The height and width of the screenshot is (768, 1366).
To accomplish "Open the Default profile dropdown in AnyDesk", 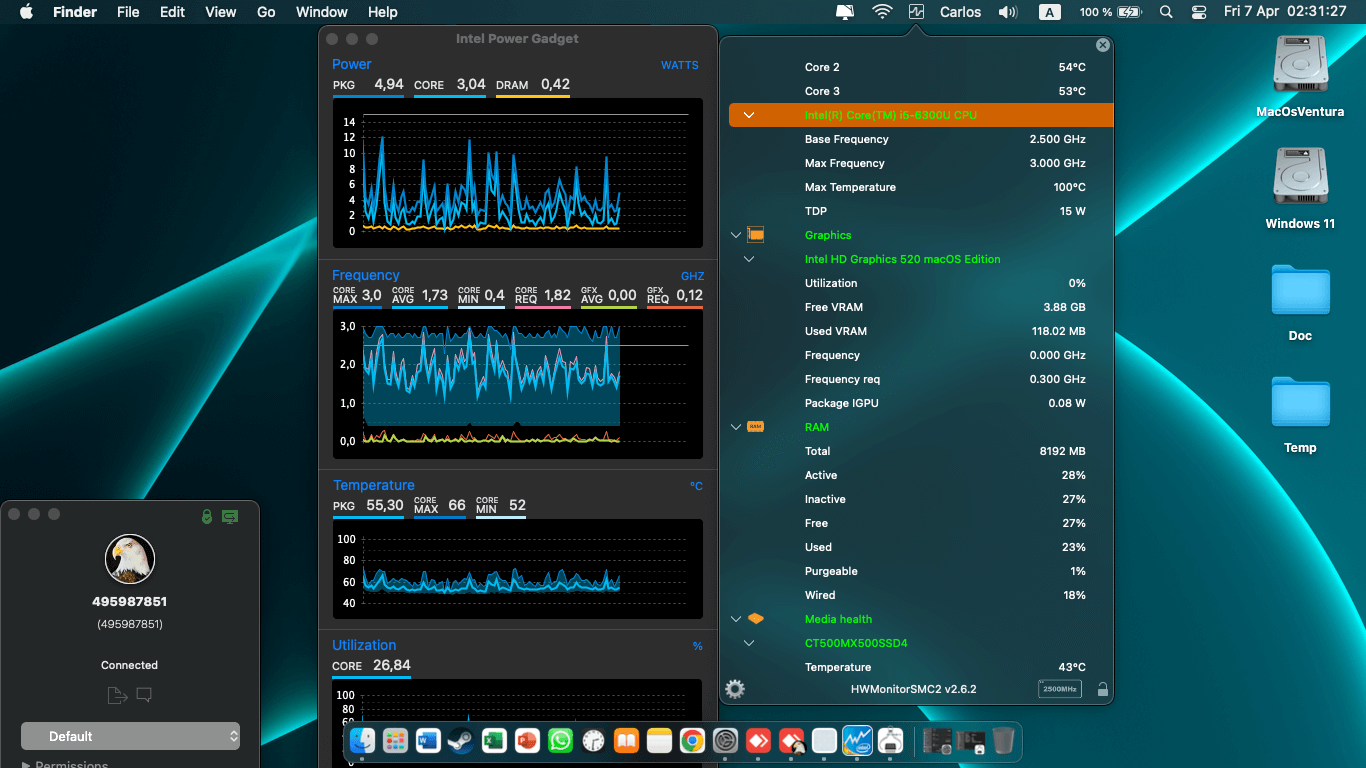I will pyautogui.click(x=130, y=736).
